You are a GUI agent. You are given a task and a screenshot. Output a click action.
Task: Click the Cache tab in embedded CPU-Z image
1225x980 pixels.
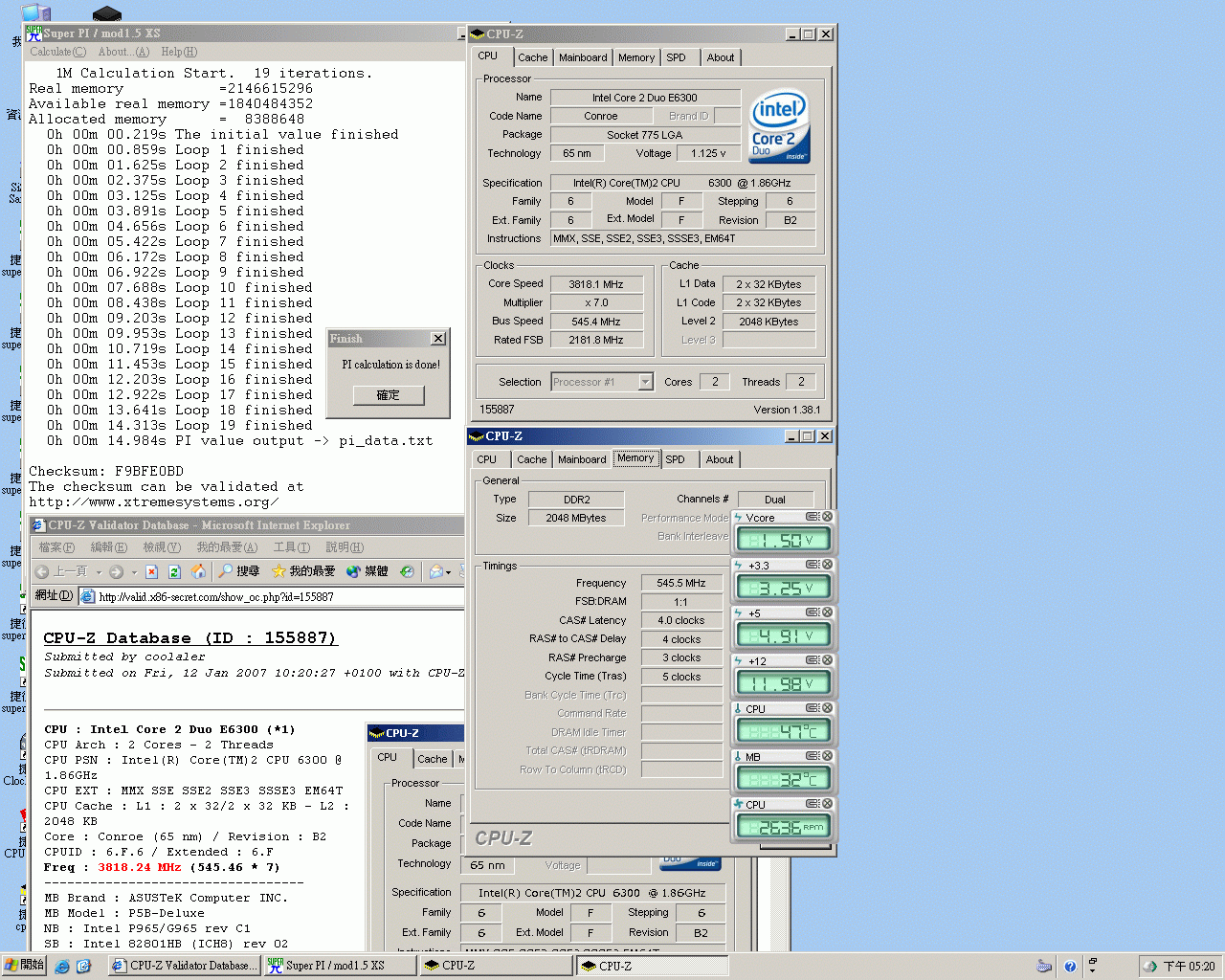coord(432,759)
